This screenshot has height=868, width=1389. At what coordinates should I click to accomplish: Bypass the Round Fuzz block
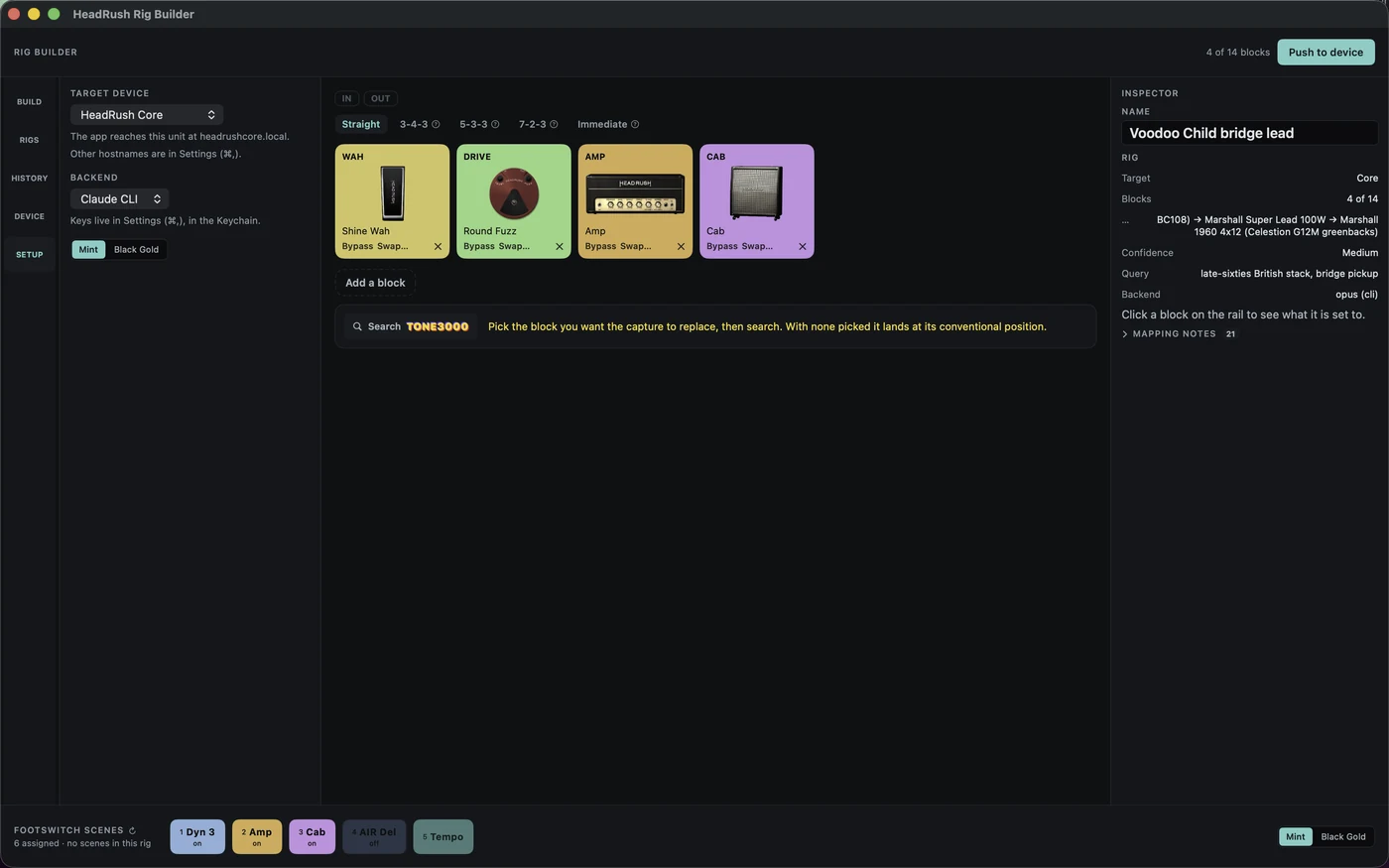coord(479,246)
